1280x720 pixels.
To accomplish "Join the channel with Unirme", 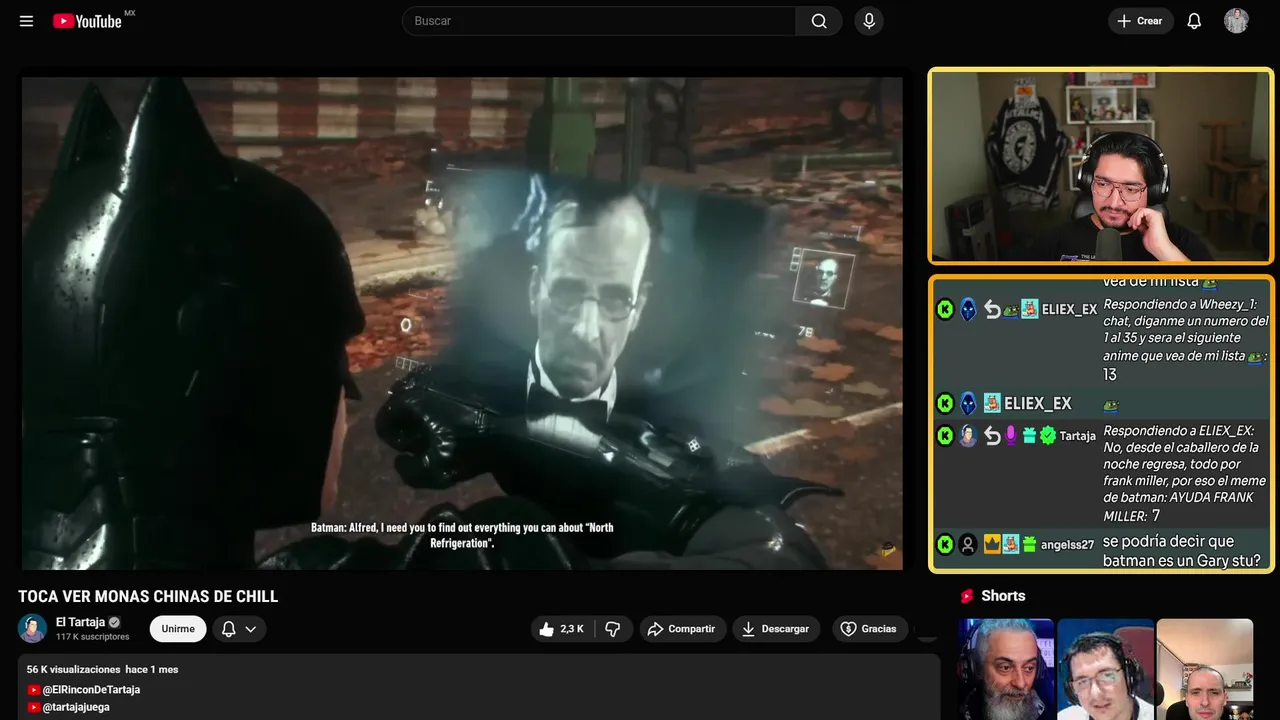I will (178, 629).
